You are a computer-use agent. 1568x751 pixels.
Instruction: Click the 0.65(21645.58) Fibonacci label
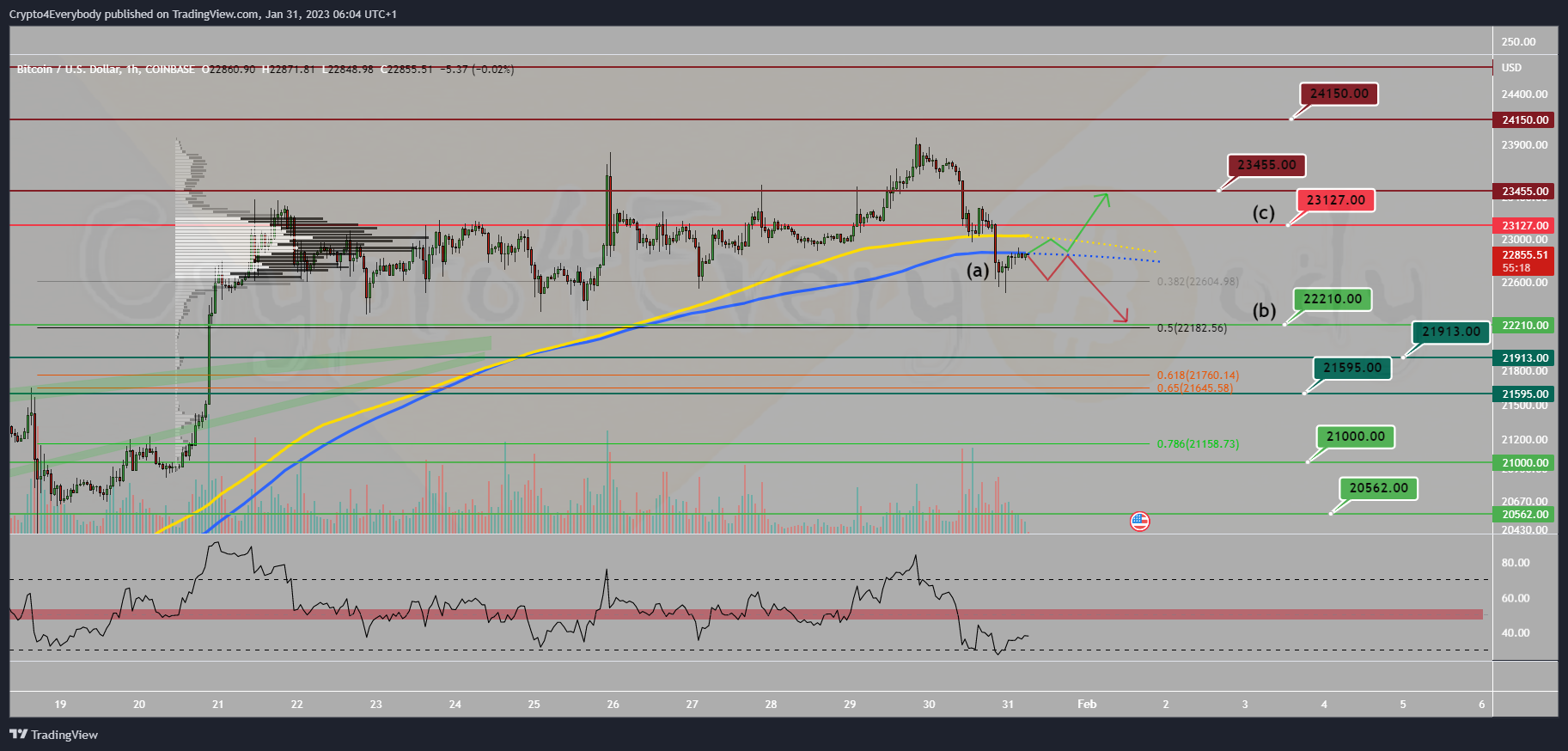click(1194, 388)
